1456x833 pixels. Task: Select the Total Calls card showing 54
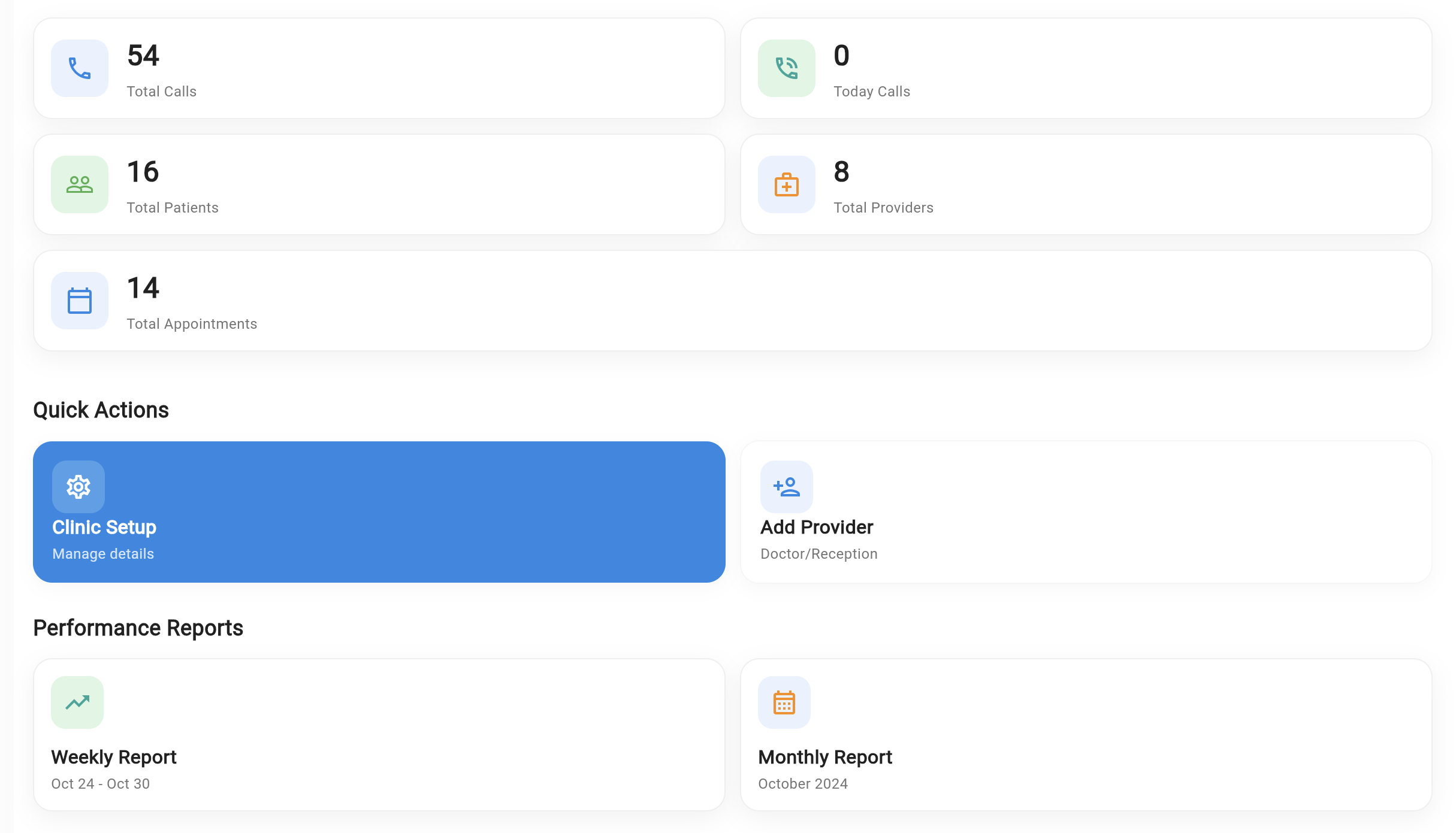[x=379, y=68]
